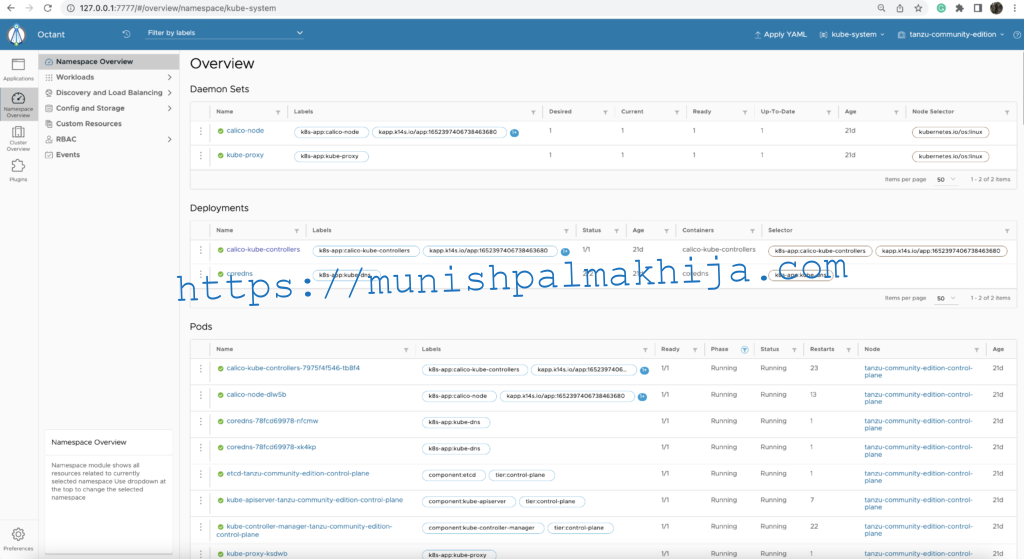1024x559 pixels.
Task: Open coredns-78fcd69978-nfcmw pod link
Action: 272,421
